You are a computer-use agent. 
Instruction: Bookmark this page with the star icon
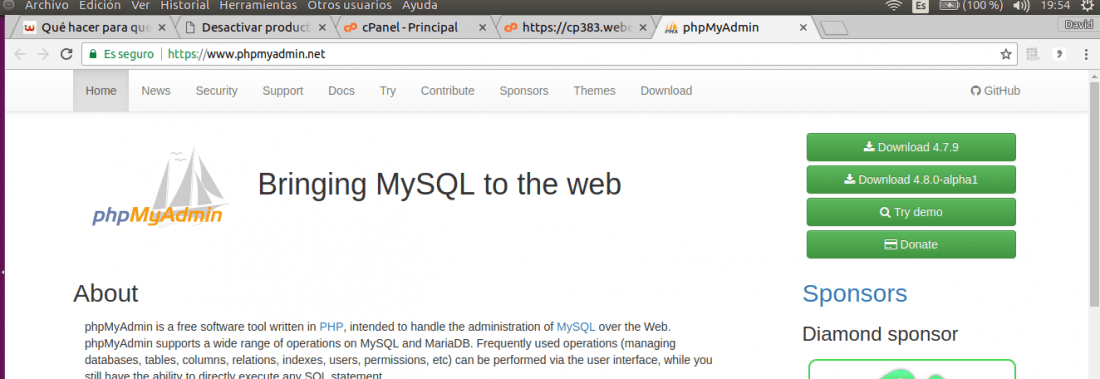point(1005,54)
